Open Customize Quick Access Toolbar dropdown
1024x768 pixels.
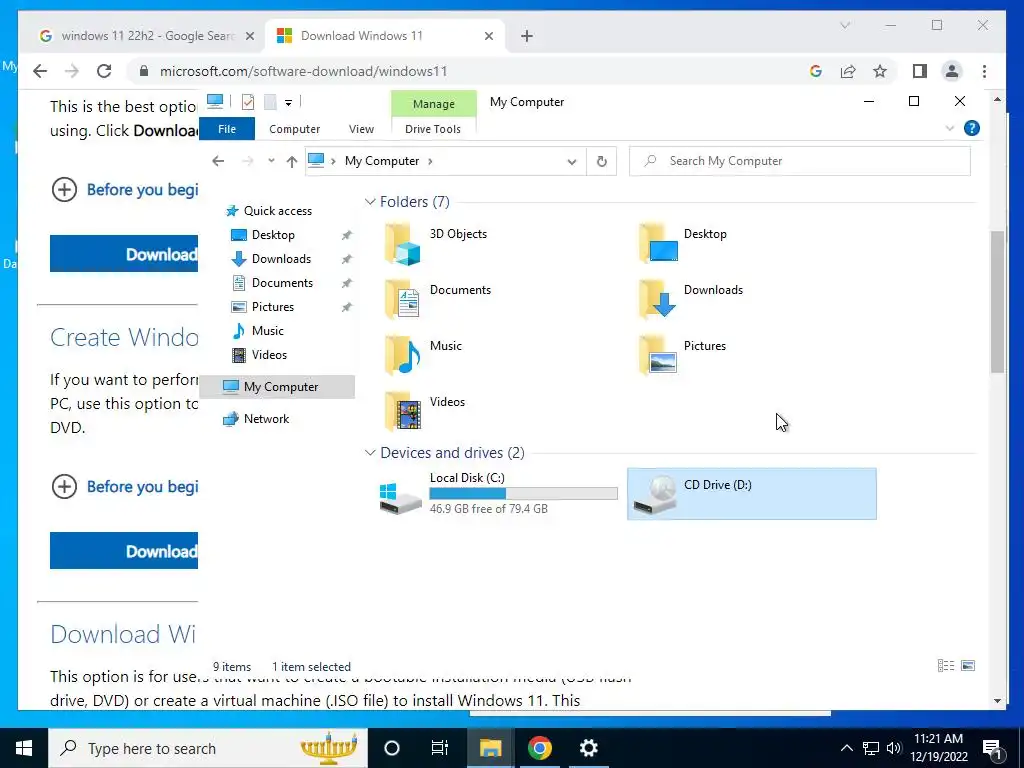[x=288, y=103]
